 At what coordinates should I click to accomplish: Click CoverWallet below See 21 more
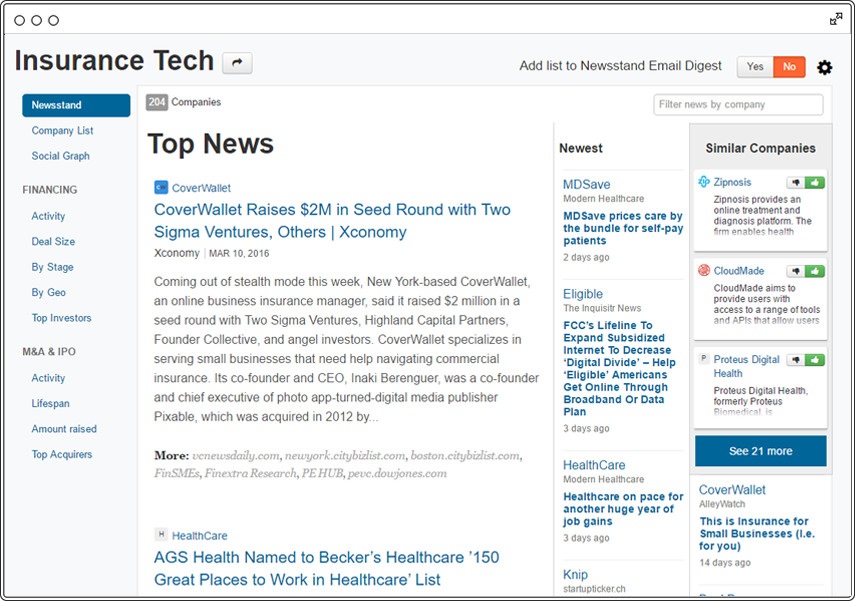point(732,490)
